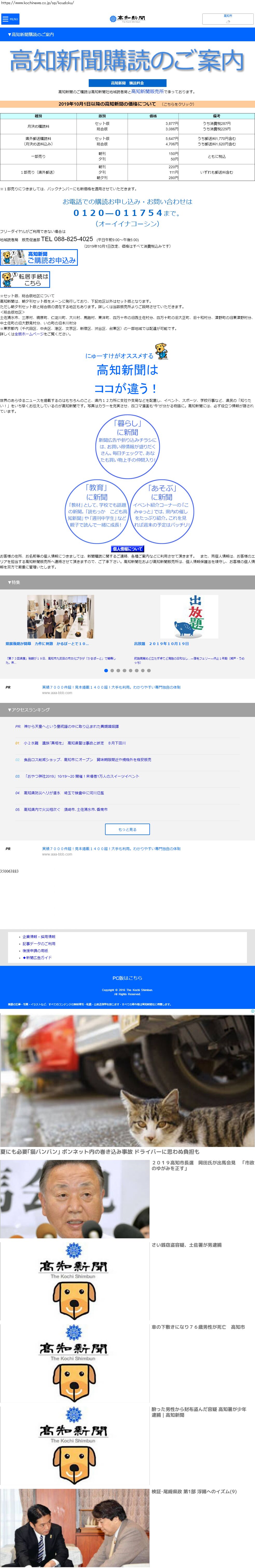Open the cat under car photo article
Screen dimensions: 255x1568
(x=127, y=1081)
